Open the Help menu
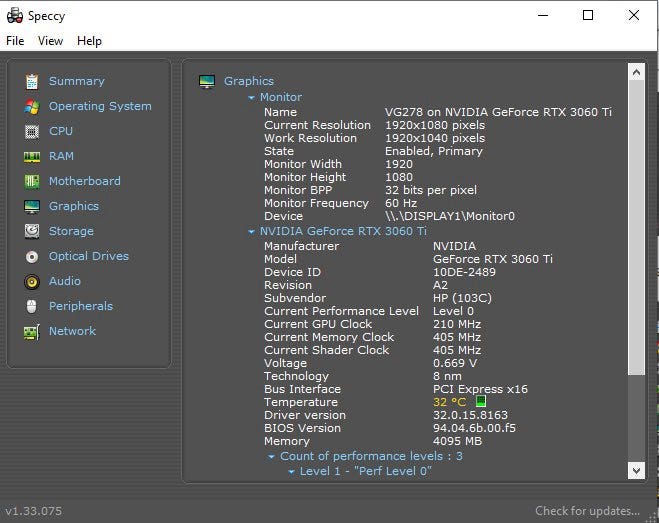The height and width of the screenshot is (523, 659). coord(89,41)
